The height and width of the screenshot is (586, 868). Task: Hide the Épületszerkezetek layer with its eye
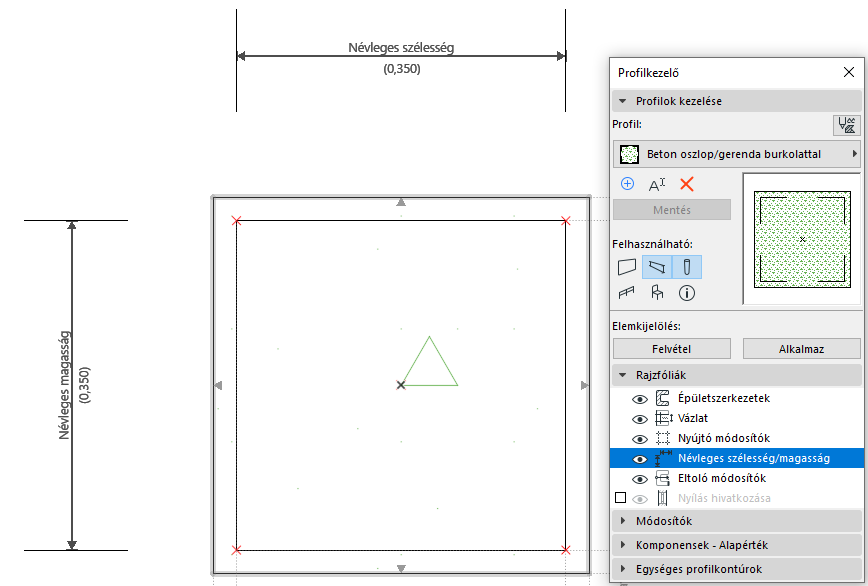(x=640, y=399)
